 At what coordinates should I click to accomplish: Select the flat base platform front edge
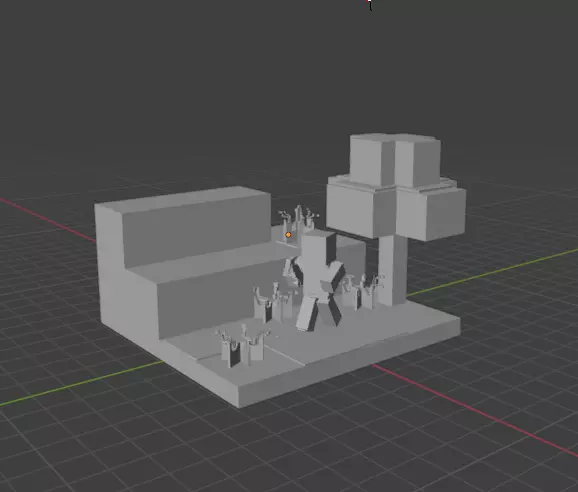(x=350, y=363)
